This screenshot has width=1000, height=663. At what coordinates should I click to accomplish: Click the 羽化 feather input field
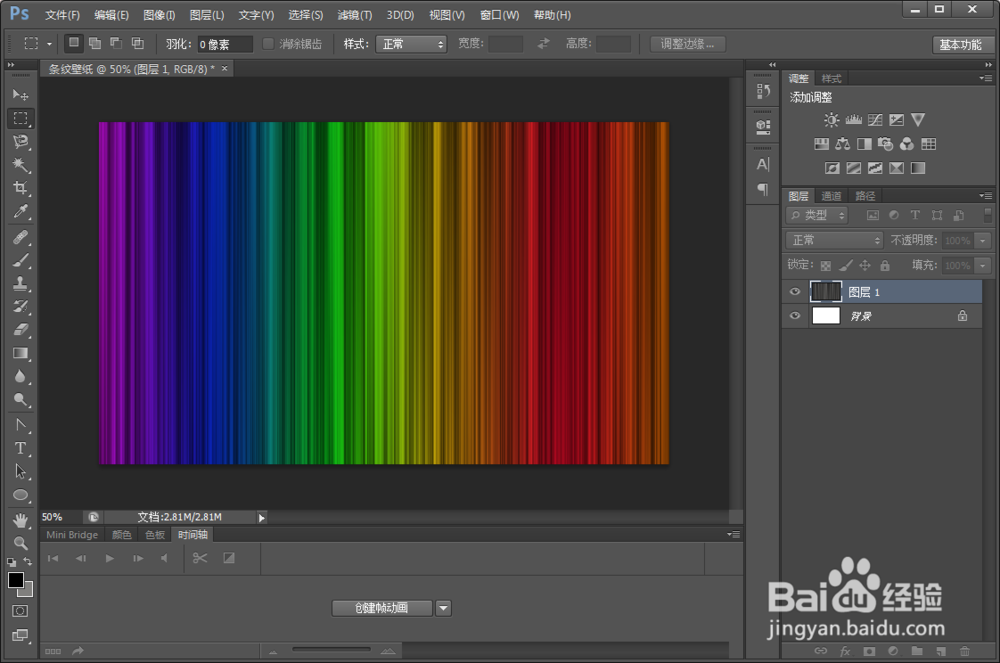click(x=224, y=44)
